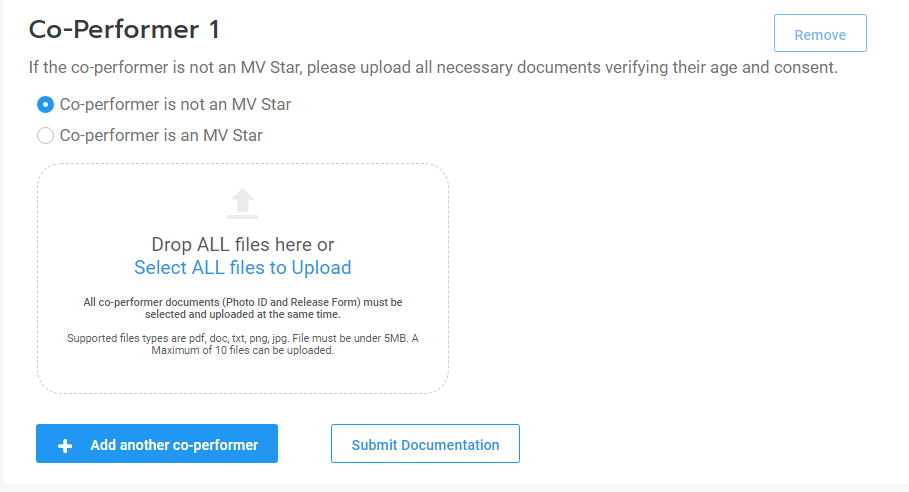Image resolution: width=909 pixels, height=492 pixels.
Task: Open the 'Select ALL files to Upload' link
Action: pos(242,268)
